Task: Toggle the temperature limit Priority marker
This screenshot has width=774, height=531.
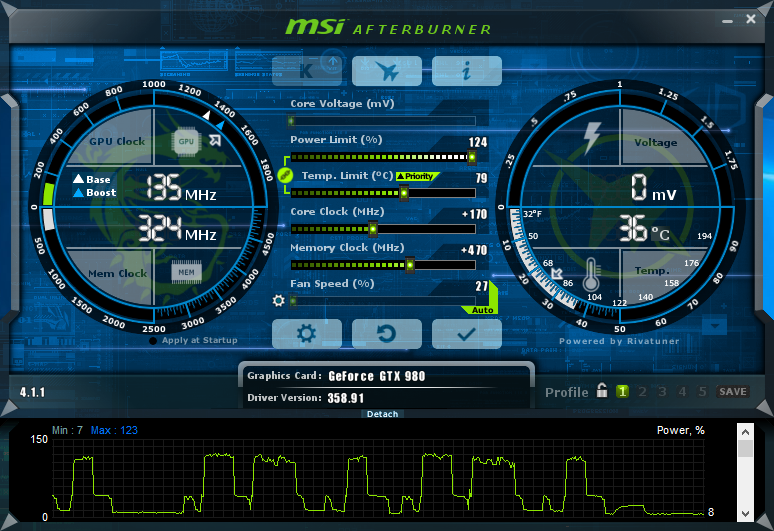Action: (x=418, y=176)
